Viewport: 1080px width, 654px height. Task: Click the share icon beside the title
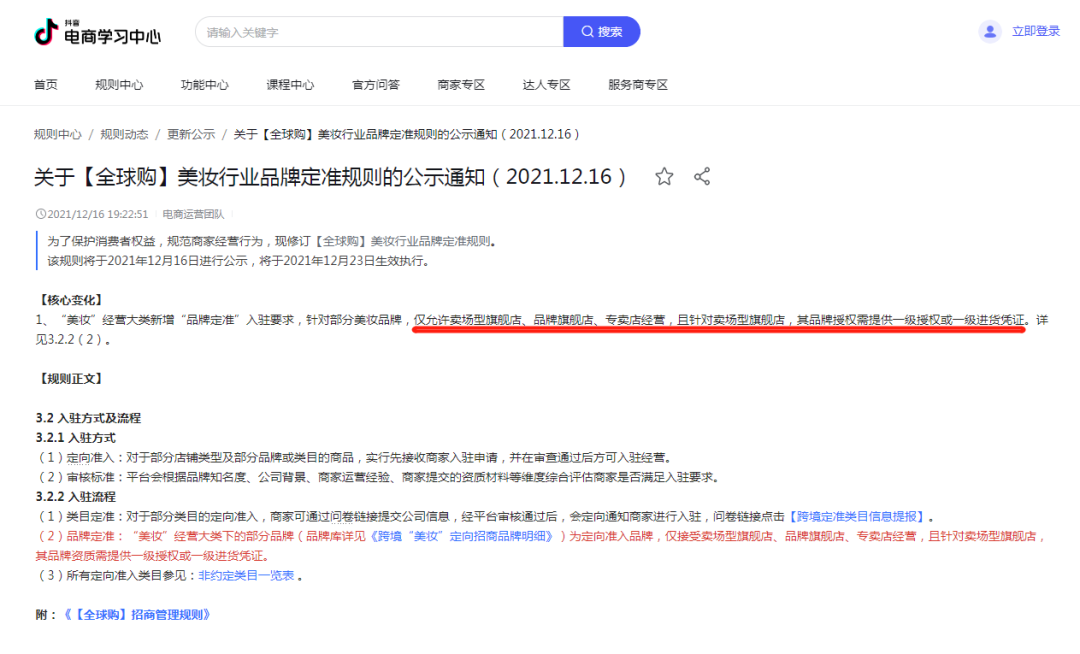[x=702, y=177]
